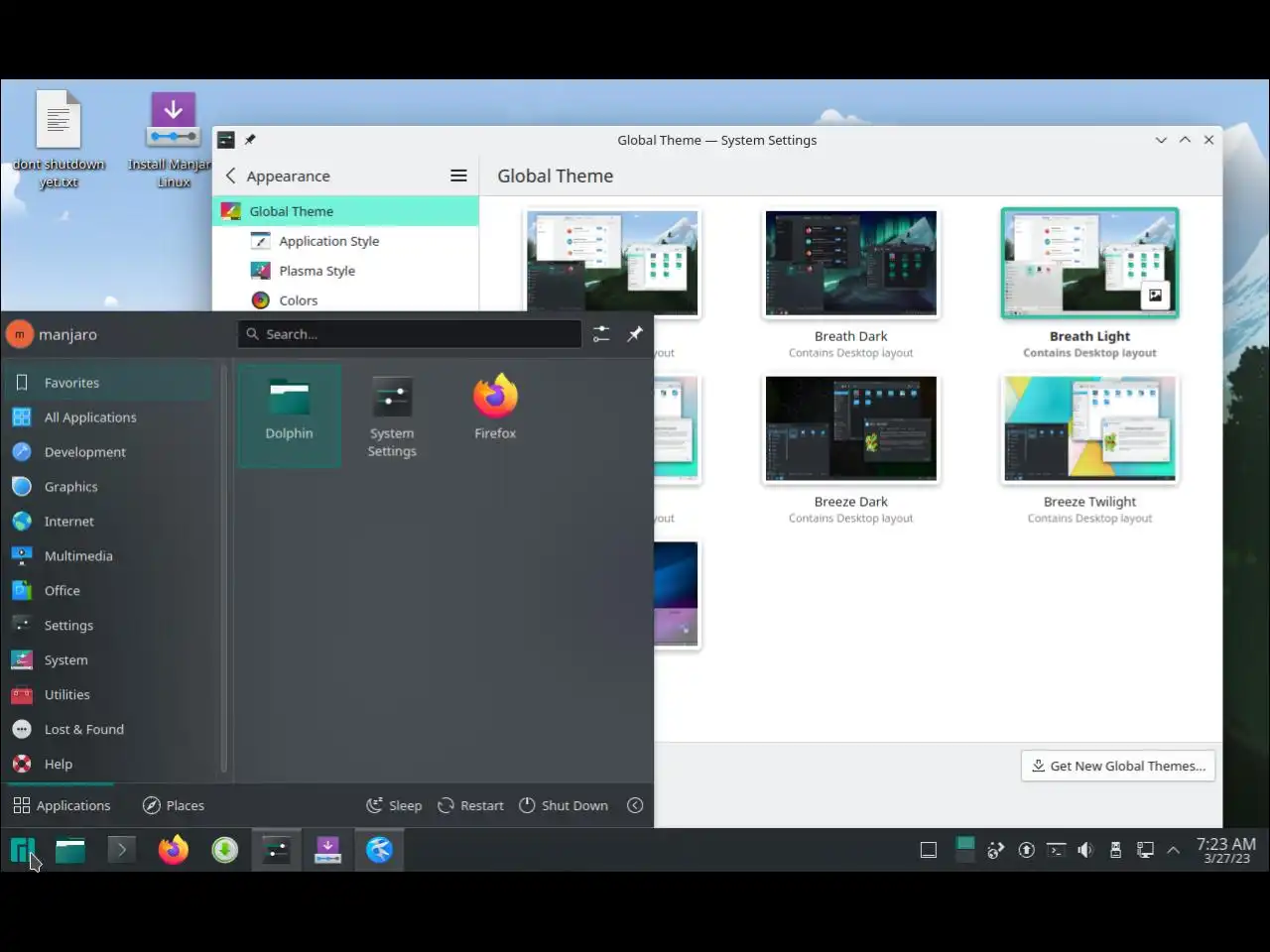1270x952 pixels.
Task: Click the Restart button
Action: pos(471,805)
